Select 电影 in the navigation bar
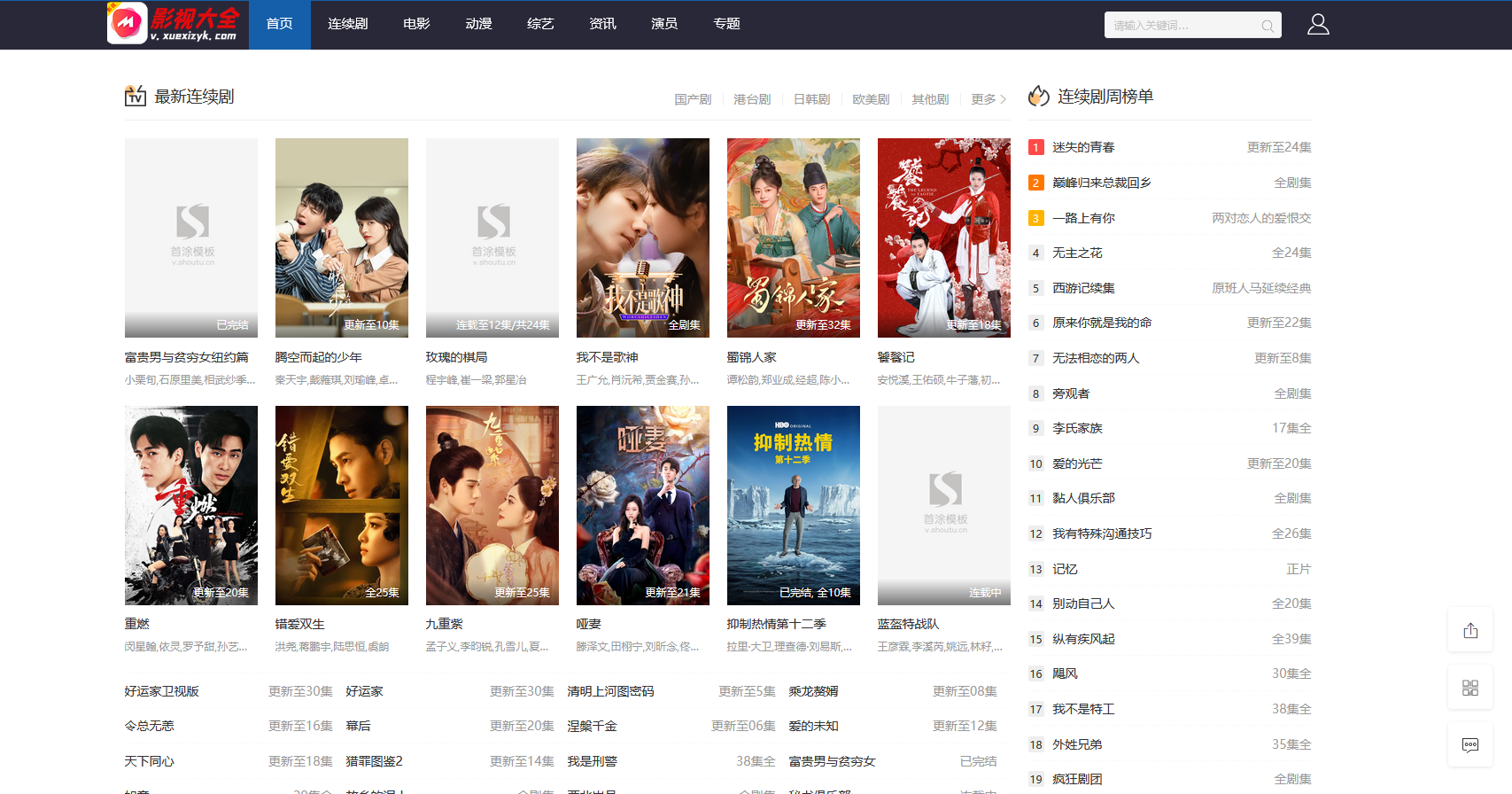1512x794 pixels. pyautogui.click(x=416, y=25)
